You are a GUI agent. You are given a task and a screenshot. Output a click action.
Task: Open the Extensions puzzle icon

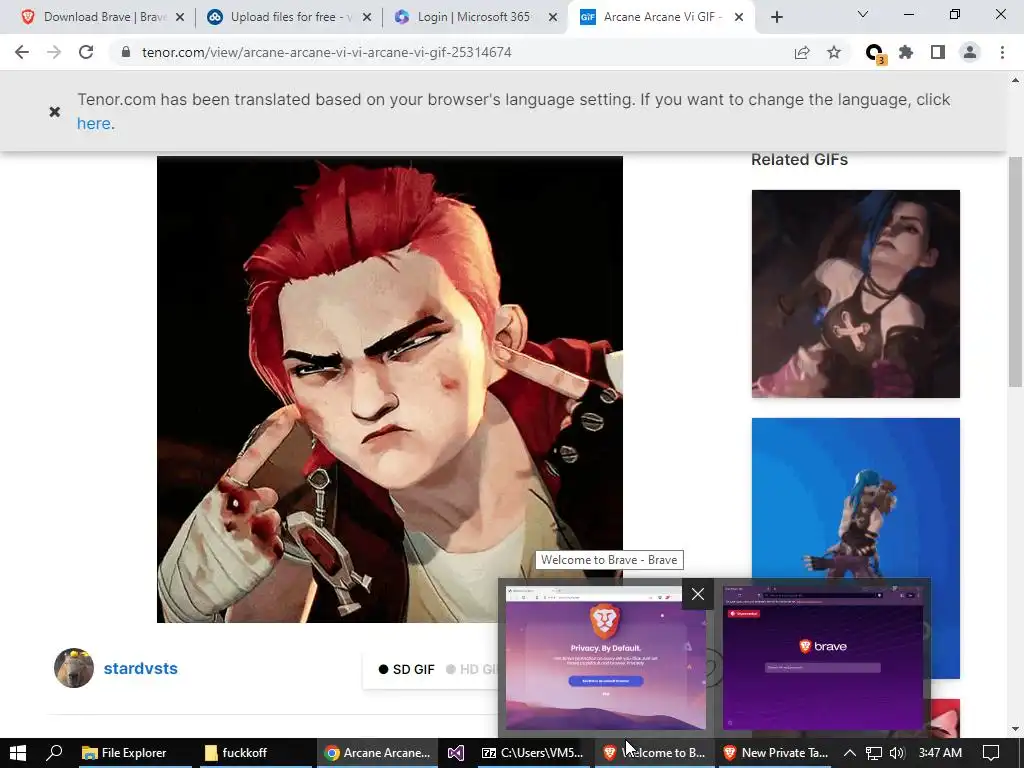[x=906, y=52]
